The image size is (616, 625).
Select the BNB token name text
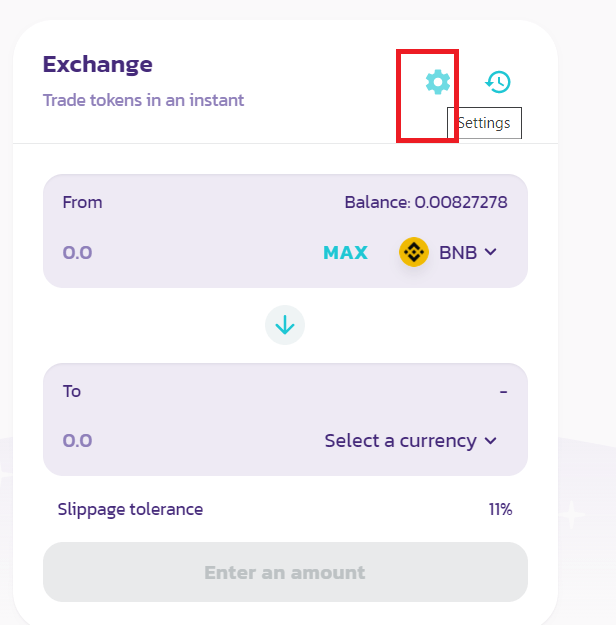tap(458, 252)
